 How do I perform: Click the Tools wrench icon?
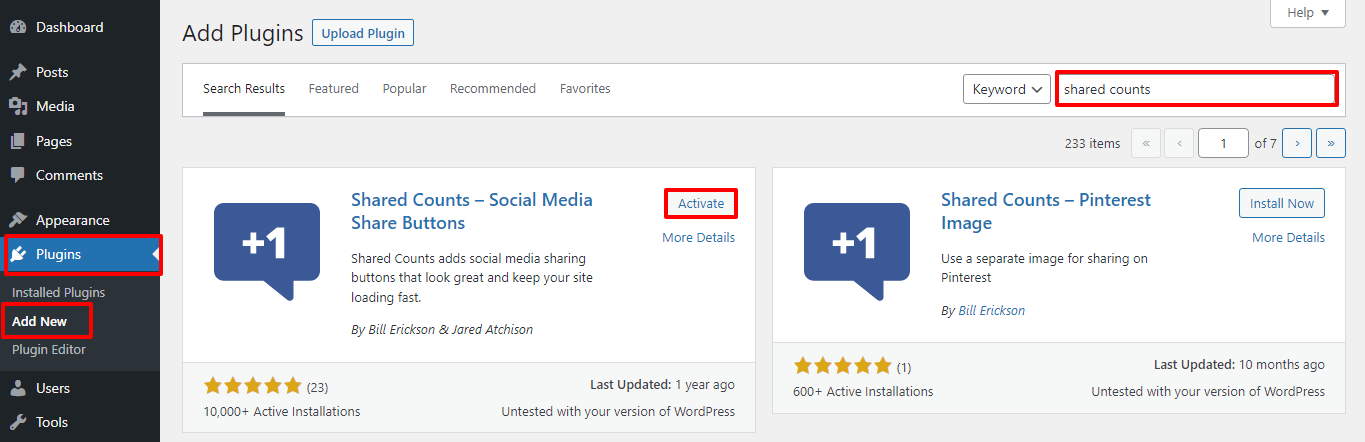[18, 423]
